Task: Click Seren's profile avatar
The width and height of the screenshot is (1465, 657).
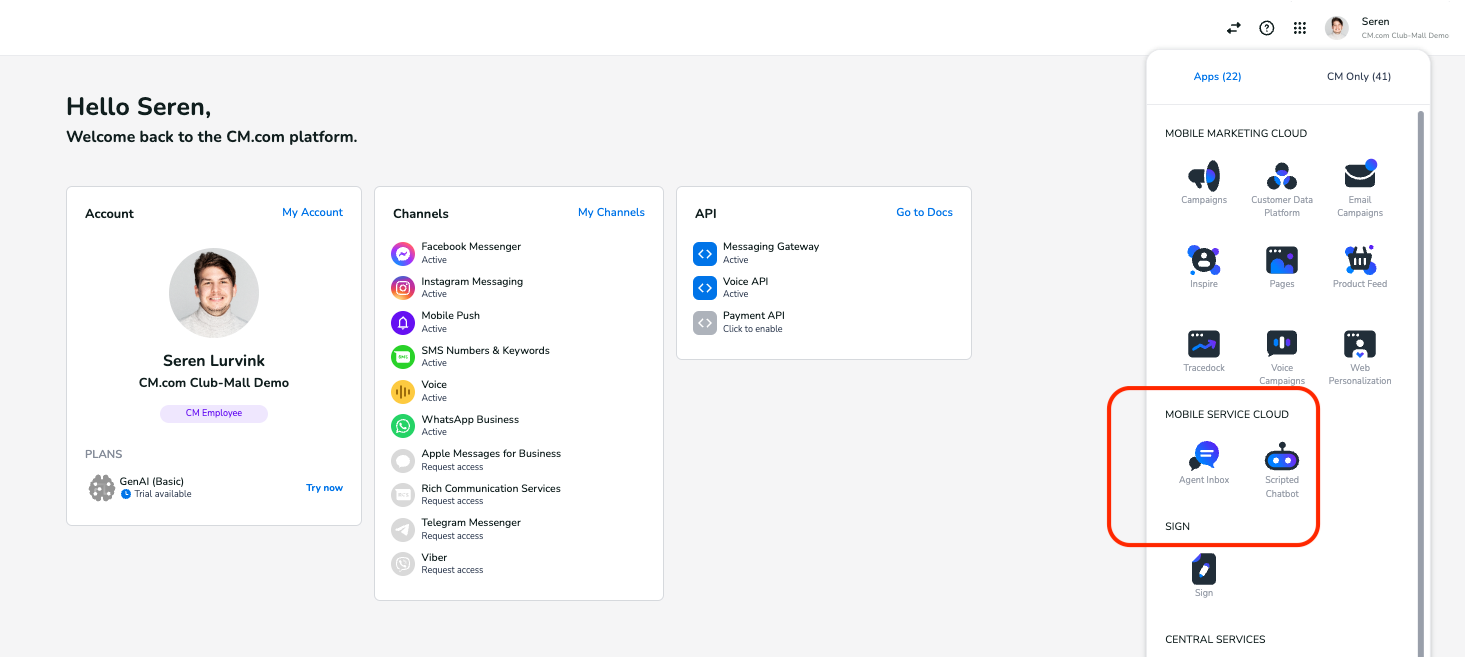Action: coord(1336,27)
